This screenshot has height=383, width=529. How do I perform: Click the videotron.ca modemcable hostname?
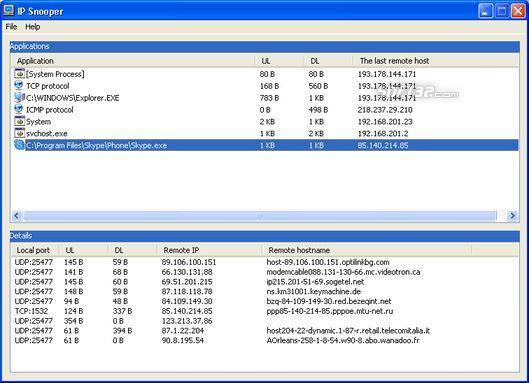(343, 272)
